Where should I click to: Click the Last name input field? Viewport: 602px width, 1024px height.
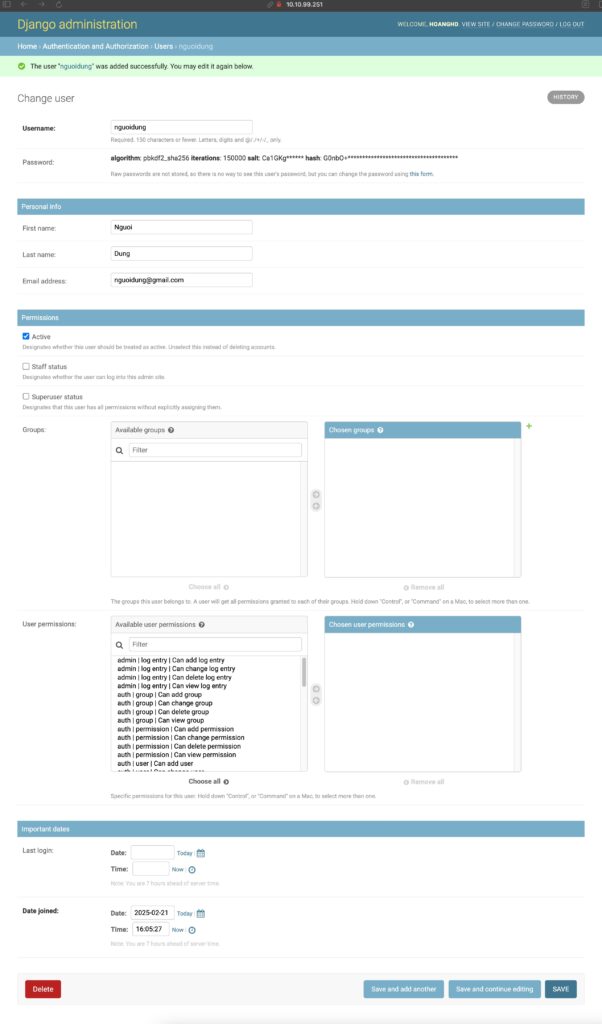(182, 253)
